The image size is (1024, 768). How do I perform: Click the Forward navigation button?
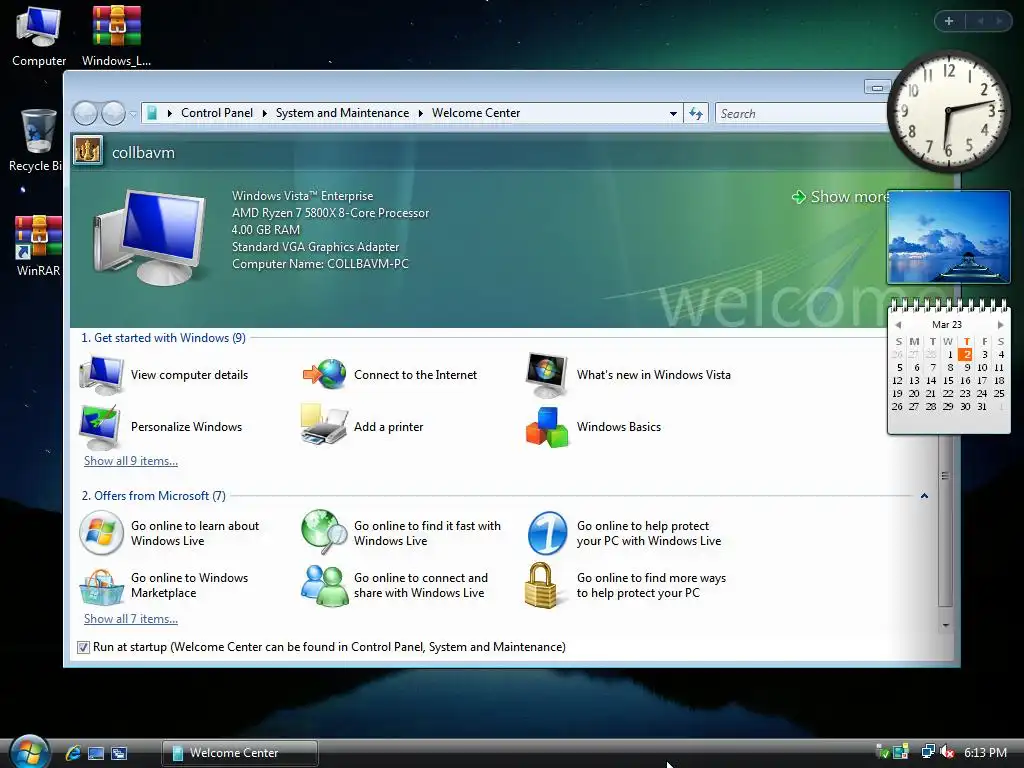(x=114, y=114)
